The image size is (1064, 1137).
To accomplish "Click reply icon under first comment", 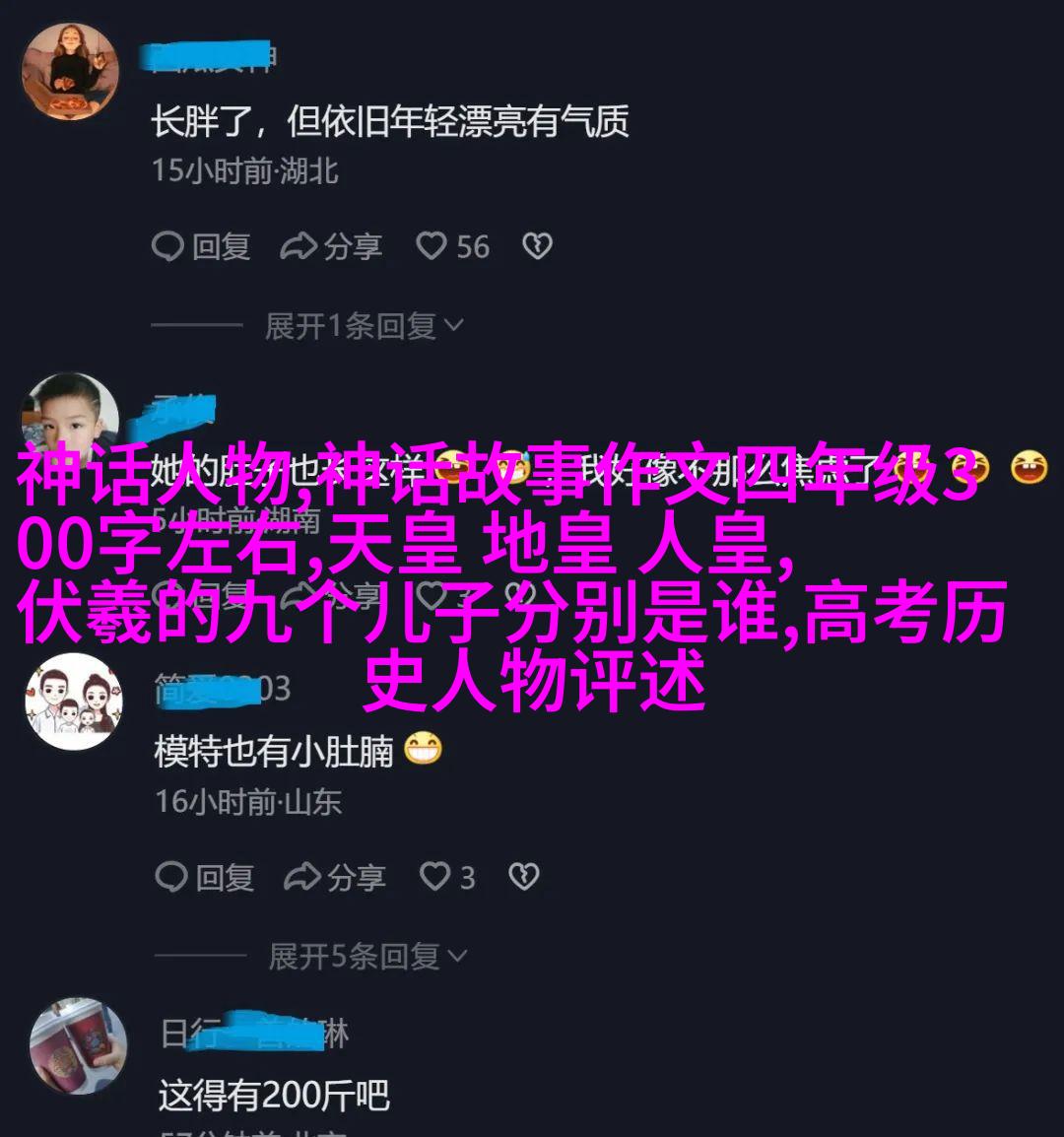I will click(x=166, y=246).
